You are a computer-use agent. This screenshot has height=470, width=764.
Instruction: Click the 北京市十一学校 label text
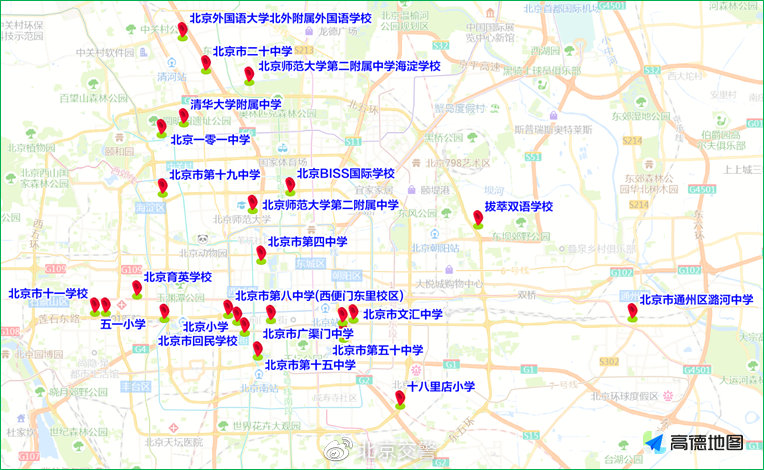point(48,293)
